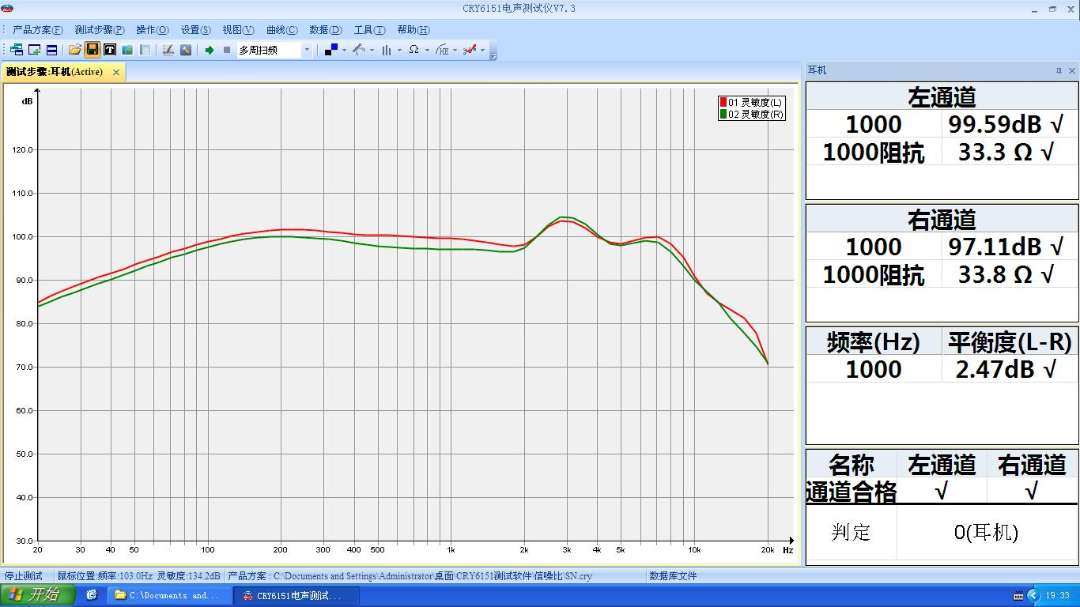Click the bar chart icon in toolbar
Viewport: 1080px width, 607px height.
[x=386, y=50]
